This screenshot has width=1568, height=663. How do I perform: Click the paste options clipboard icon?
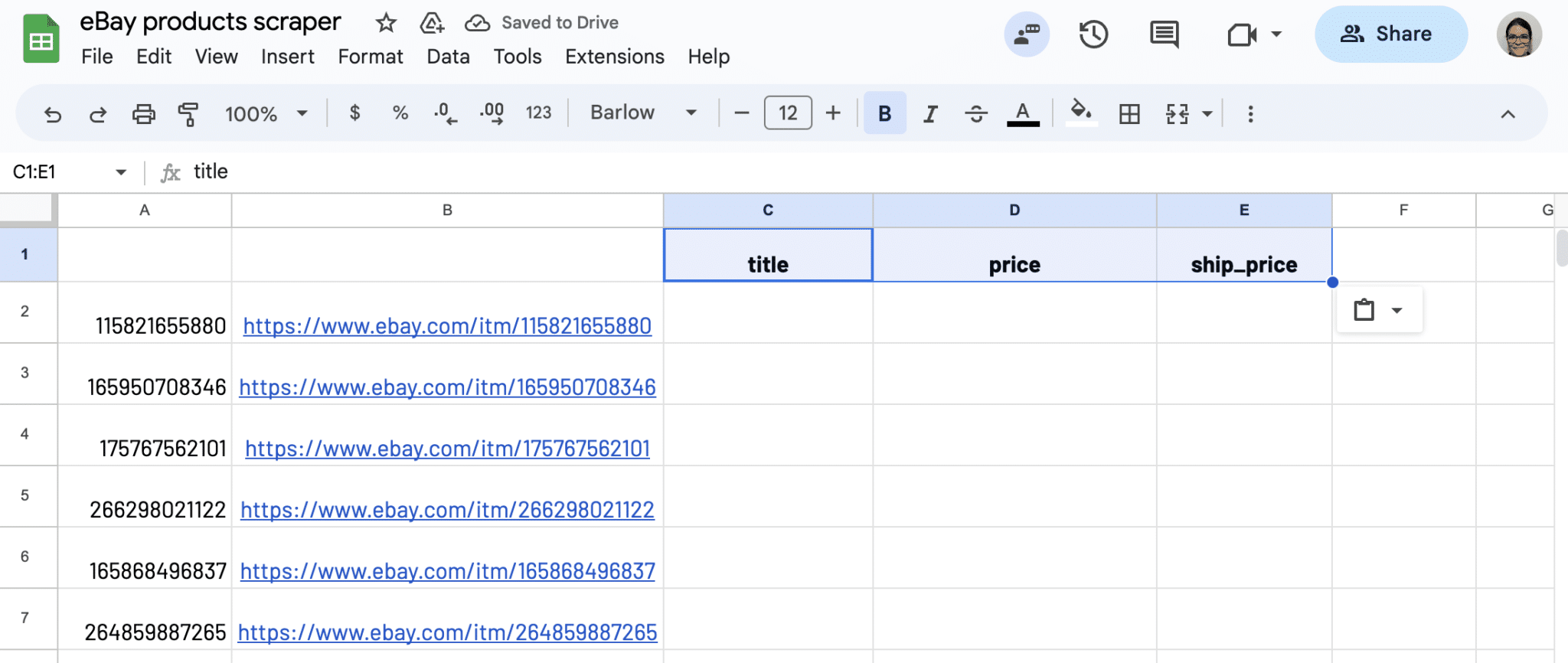coord(1364,310)
